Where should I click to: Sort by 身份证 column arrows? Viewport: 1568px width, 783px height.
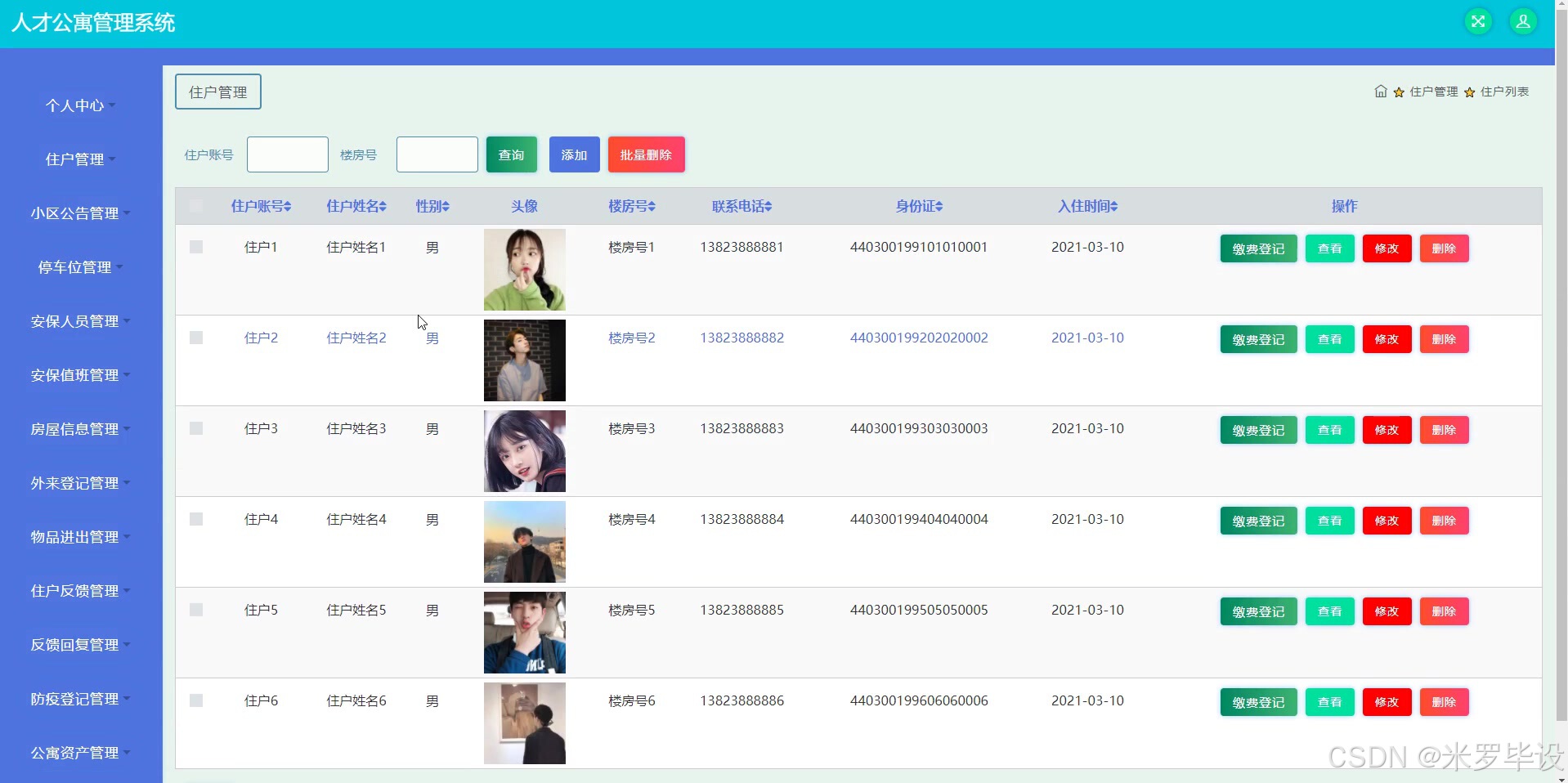(x=939, y=207)
